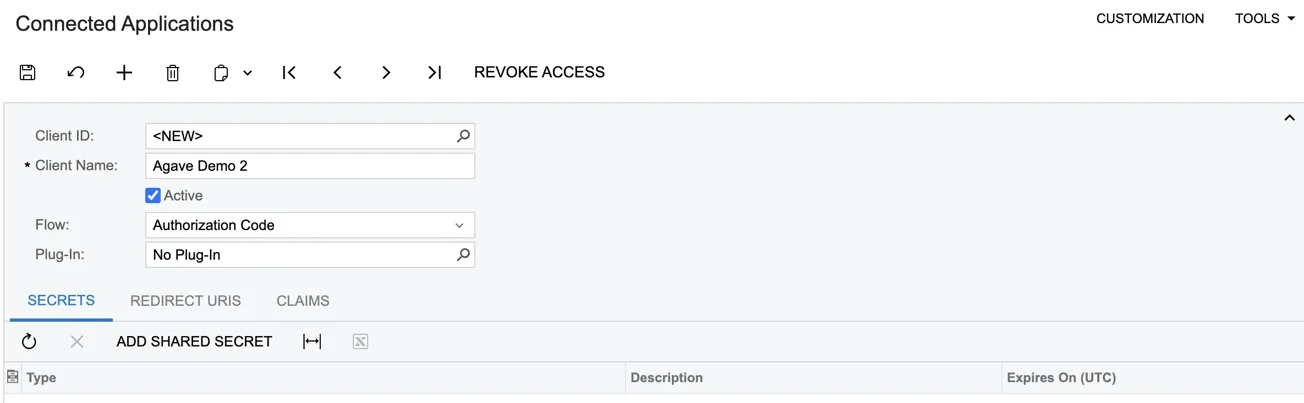This screenshot has width=1304, height=403.
Task: Collapse the form summary panel
Action: 1289,118
